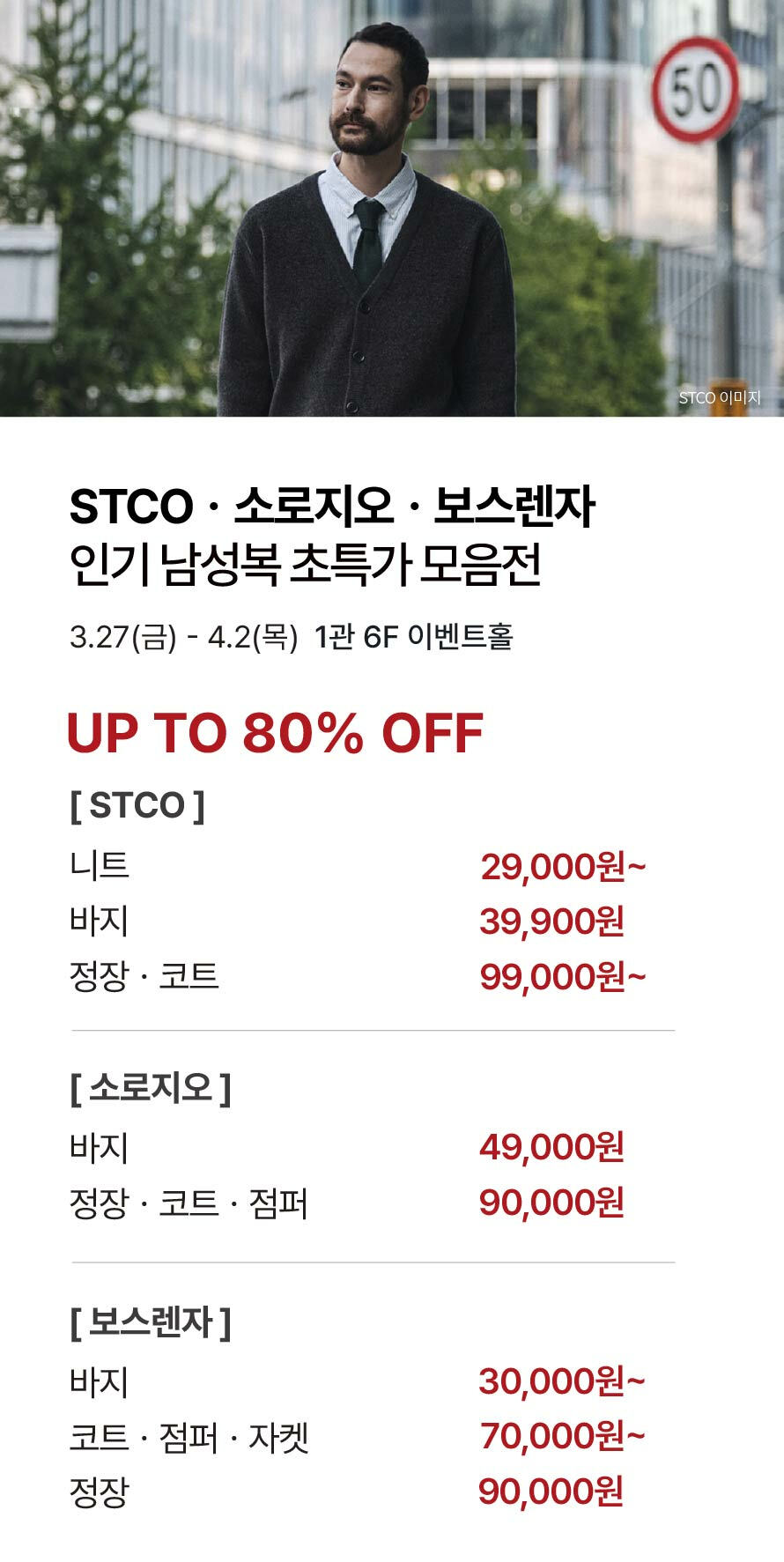This screenshot has height=1562, width=784.
Task: Click the STCO 이미지 caption
Action: pos(719,398)
